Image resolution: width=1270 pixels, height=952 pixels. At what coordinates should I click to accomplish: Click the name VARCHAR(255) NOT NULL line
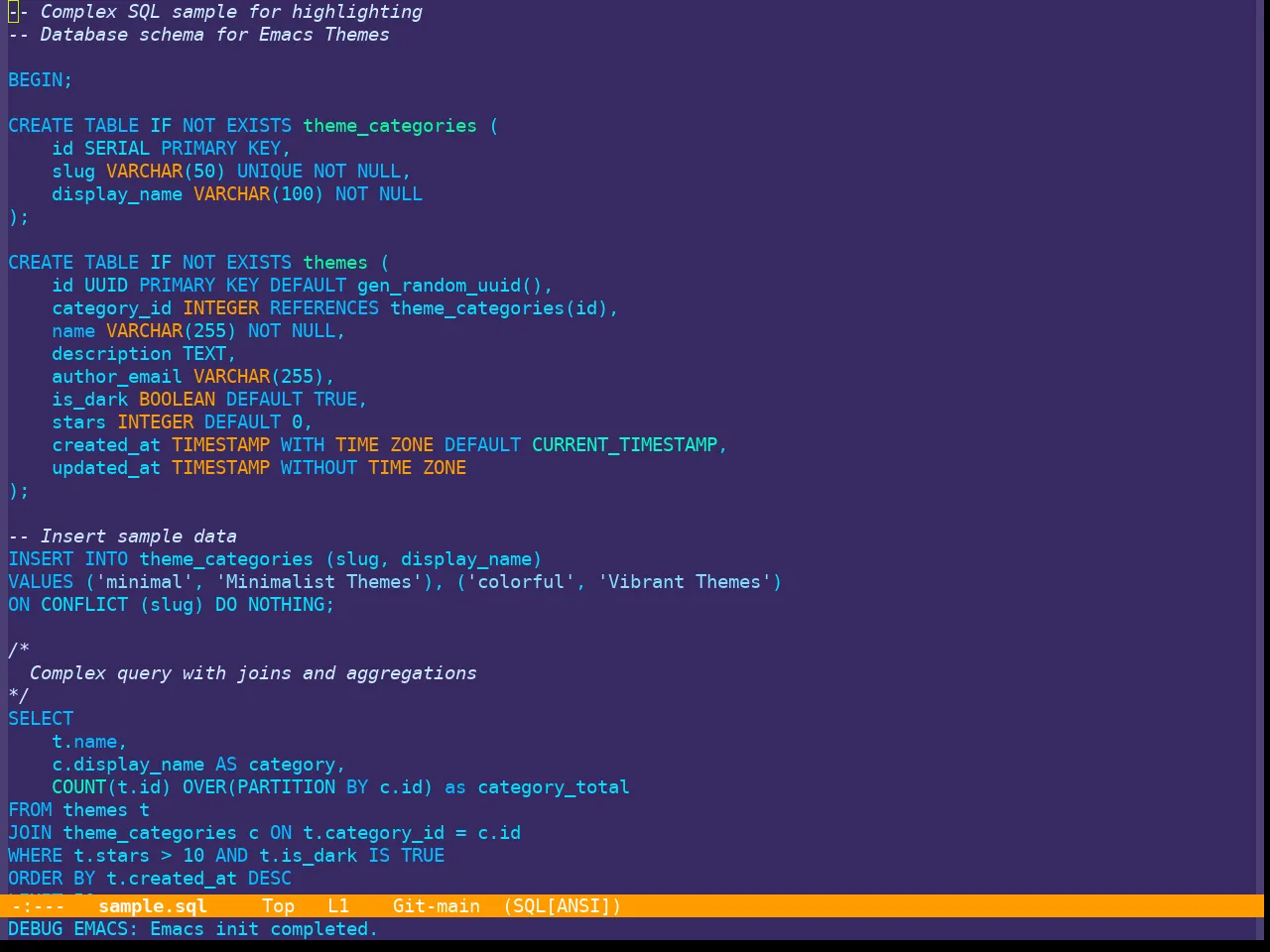198,331
